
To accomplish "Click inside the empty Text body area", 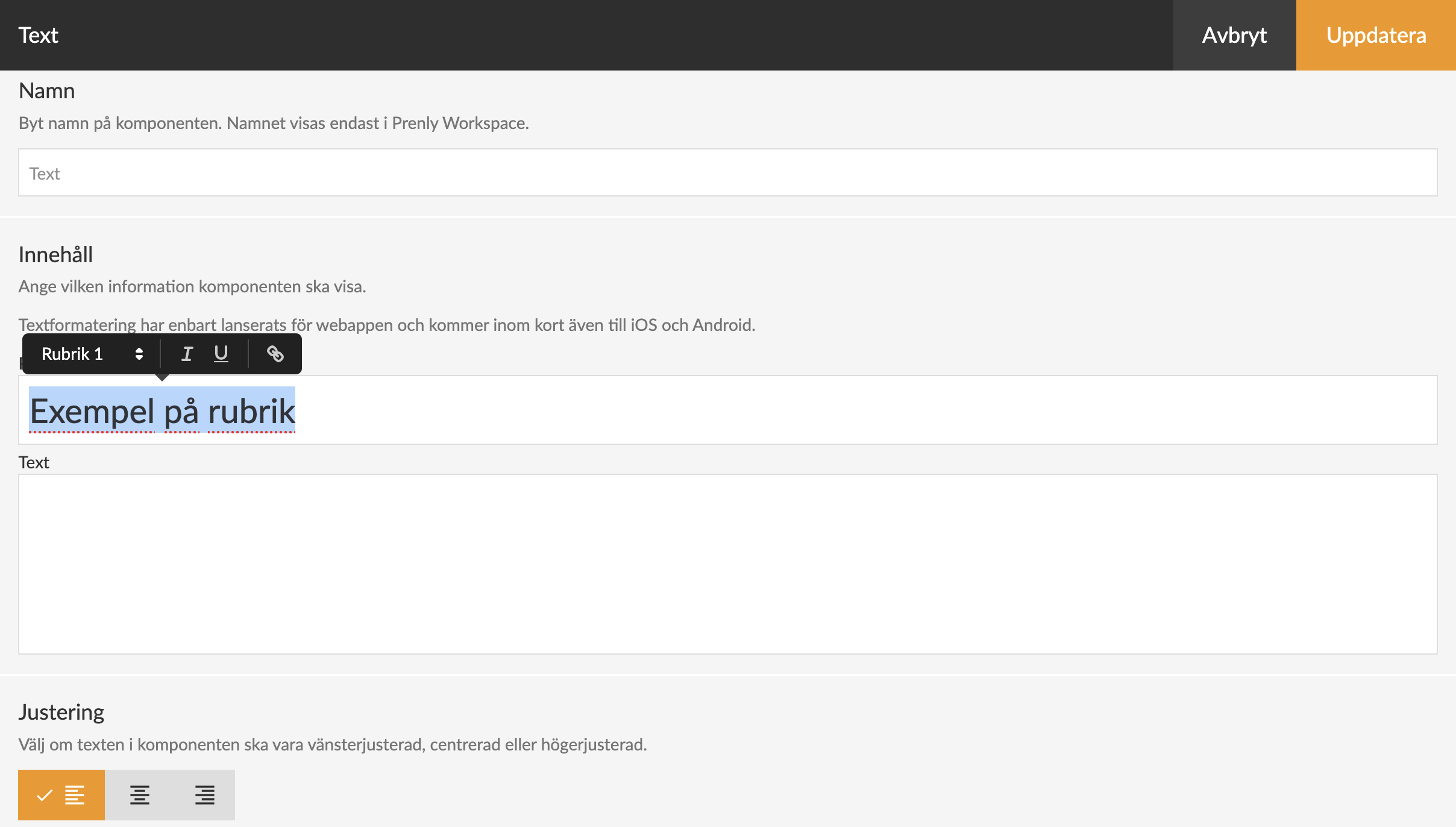I will (x=727, y=564).
